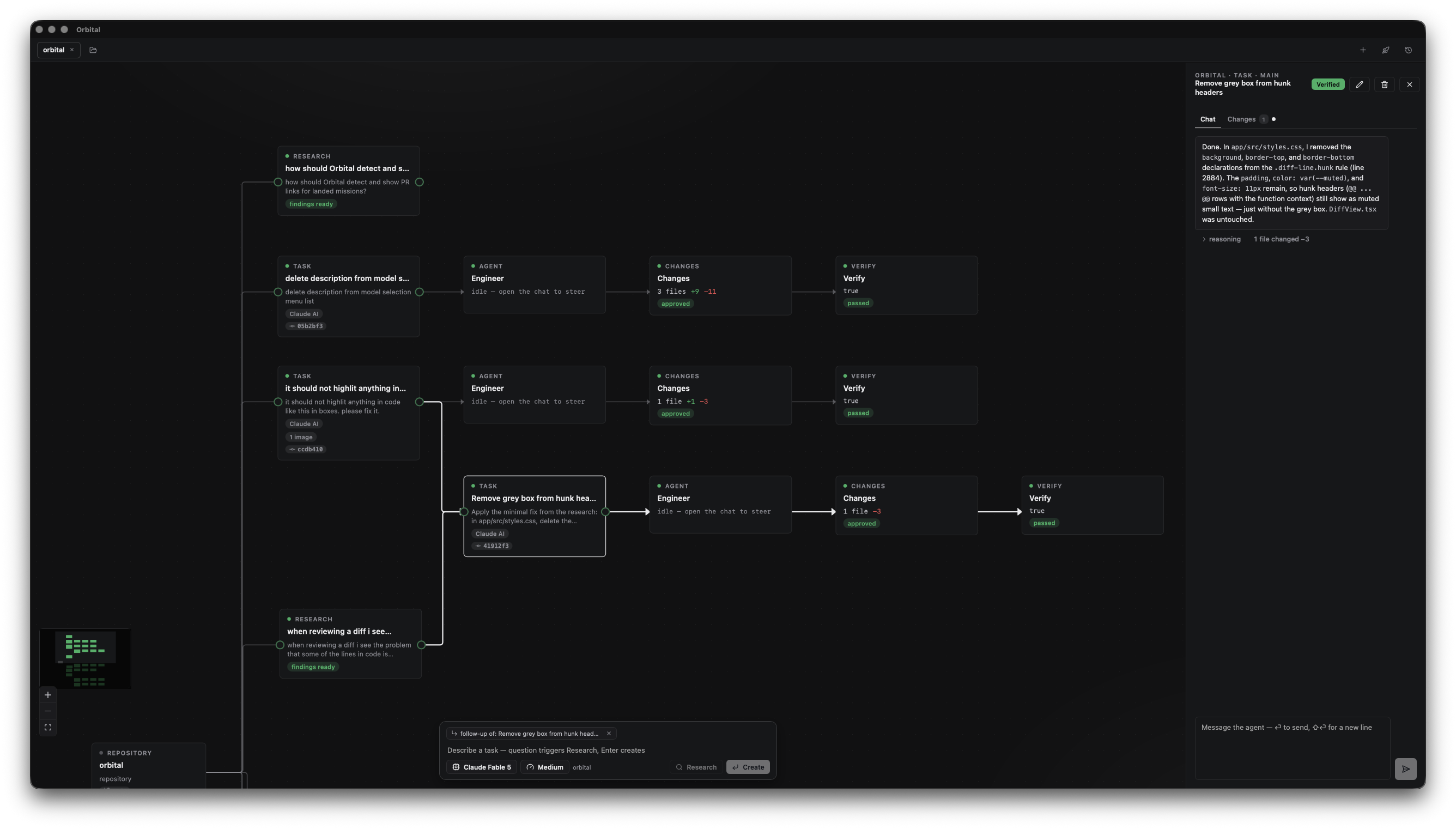Click input handle of the delete description task
Screen dimensions: 1456x829
point(278,292)
